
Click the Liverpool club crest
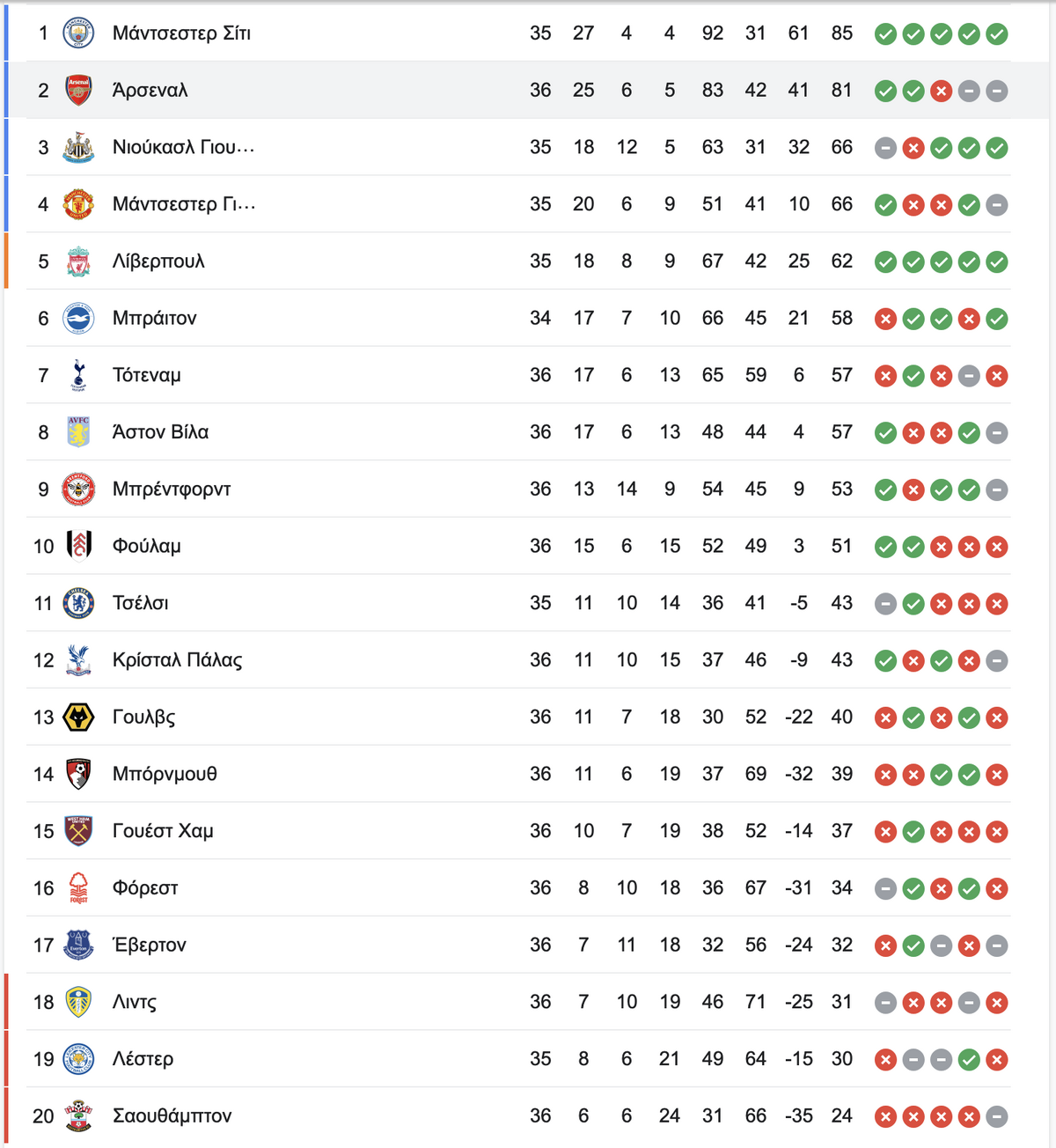point(78,261)
